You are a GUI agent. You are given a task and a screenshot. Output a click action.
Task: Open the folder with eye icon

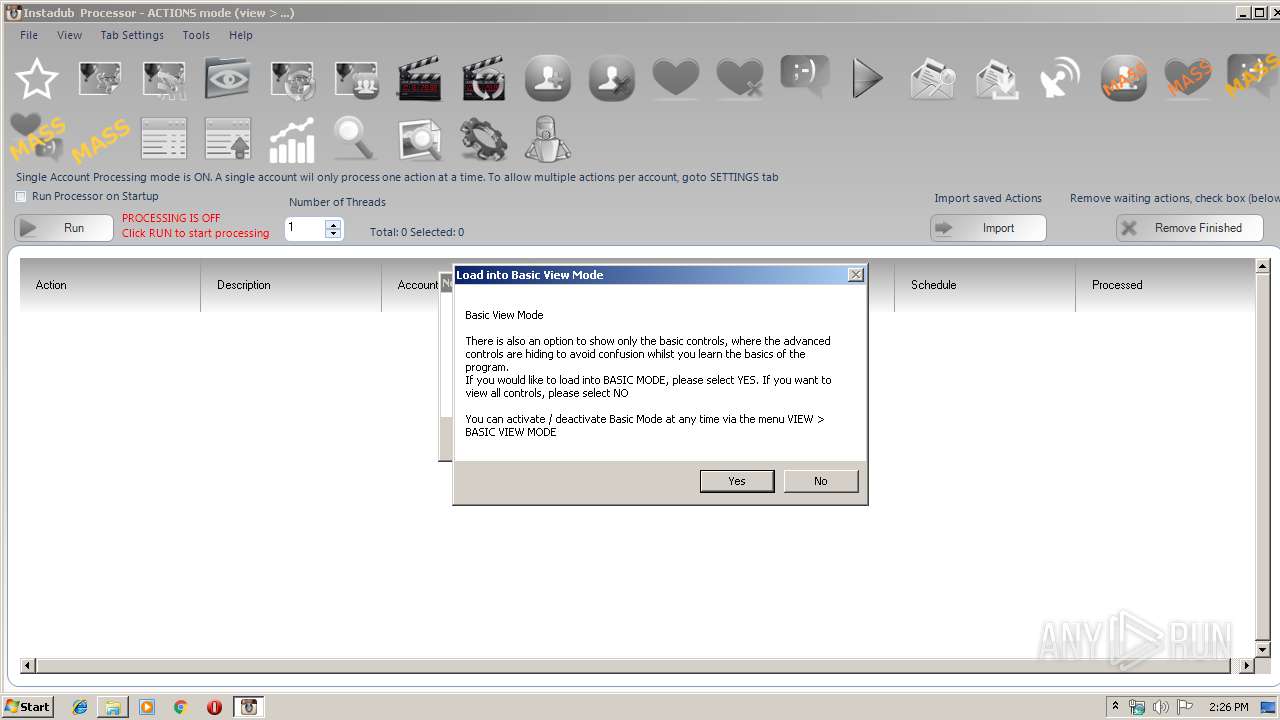228,78
